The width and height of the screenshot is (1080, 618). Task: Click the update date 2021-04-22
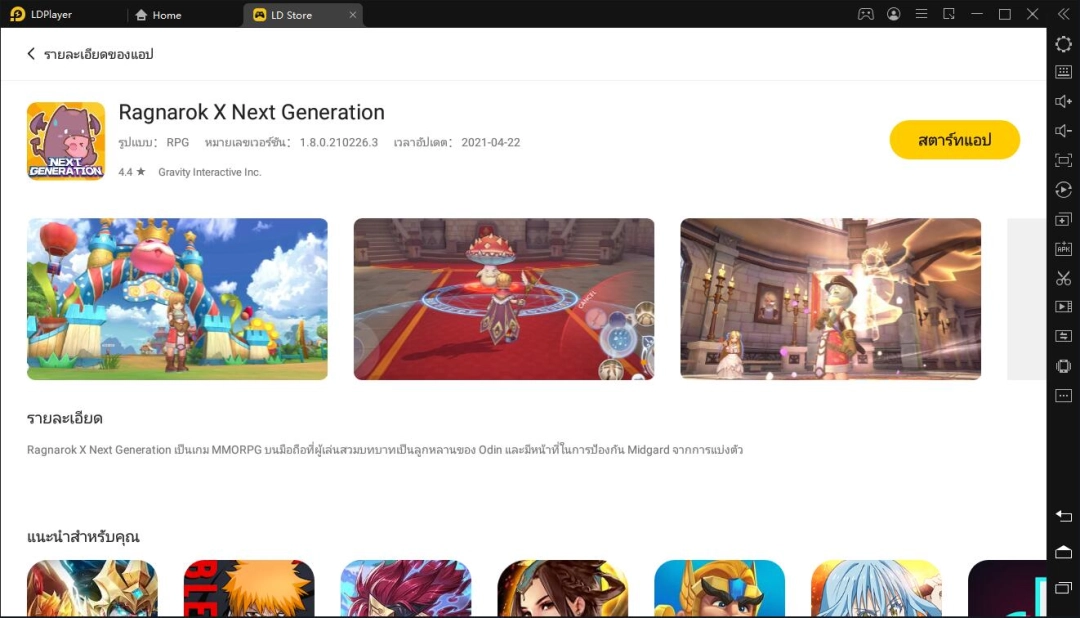490,143
